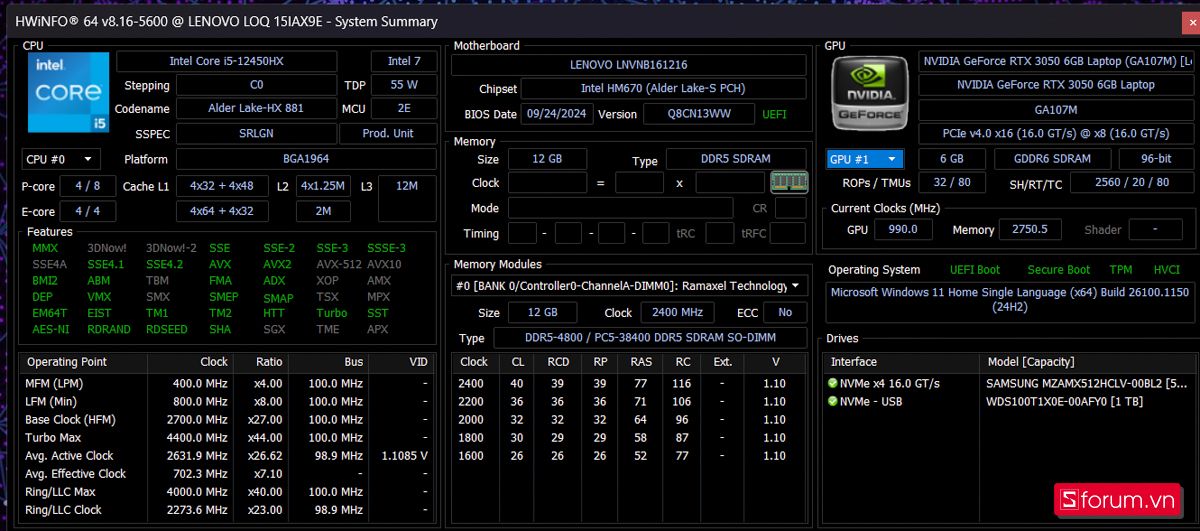Click the PCIe v4.0 x16 link field
This screenshot has width=1200, height=531.
[1055, 134]
